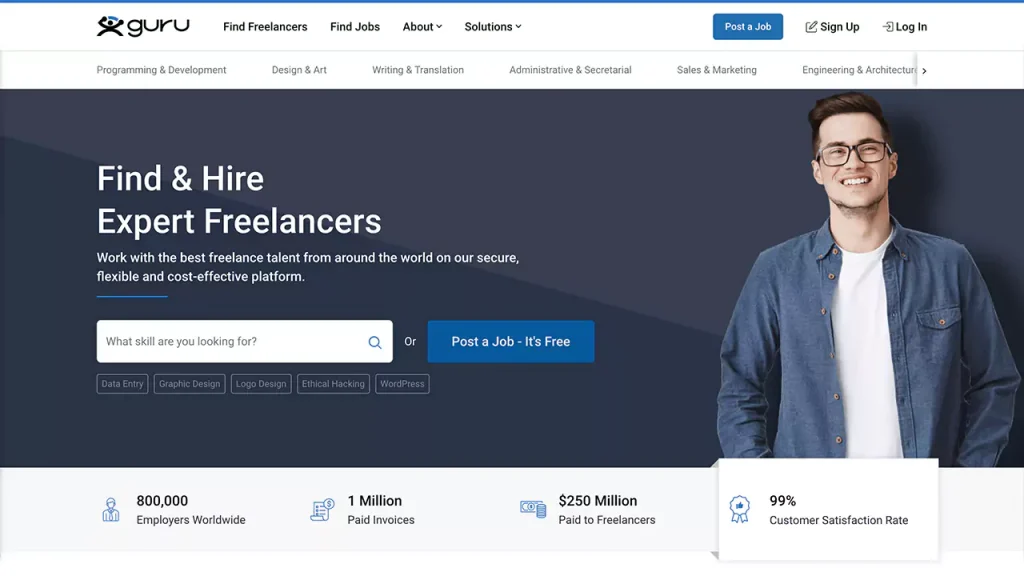Screen dimensions: 1024x576
Task: Open Find Freelancers page
Action: point(265,27)
